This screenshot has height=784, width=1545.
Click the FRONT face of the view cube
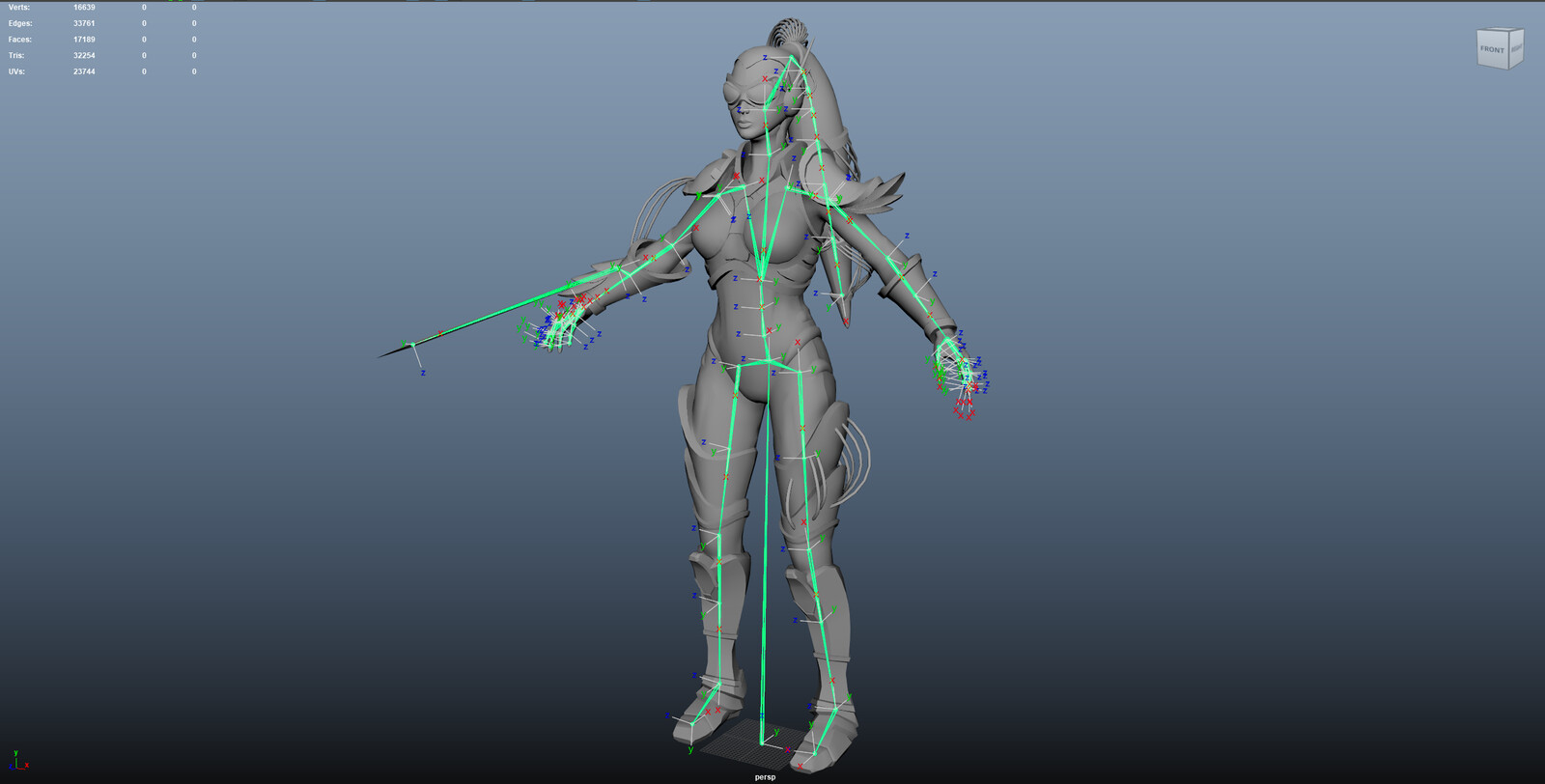click(x=1492, y=50)
